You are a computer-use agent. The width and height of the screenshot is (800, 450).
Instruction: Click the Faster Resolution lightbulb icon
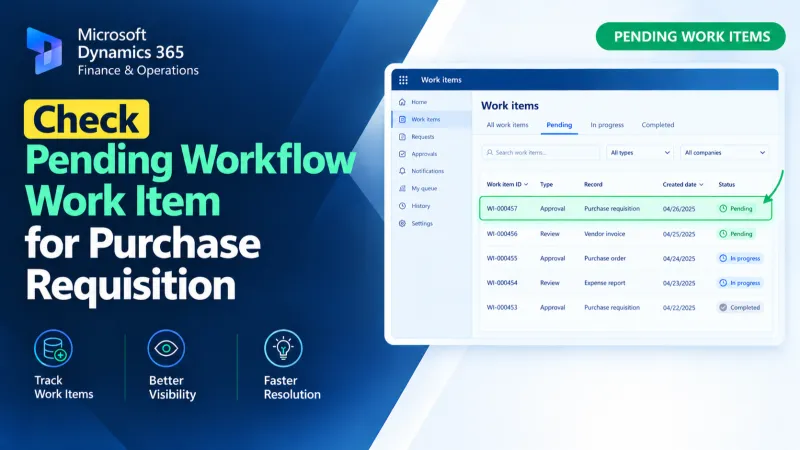[x=283, y=348]
